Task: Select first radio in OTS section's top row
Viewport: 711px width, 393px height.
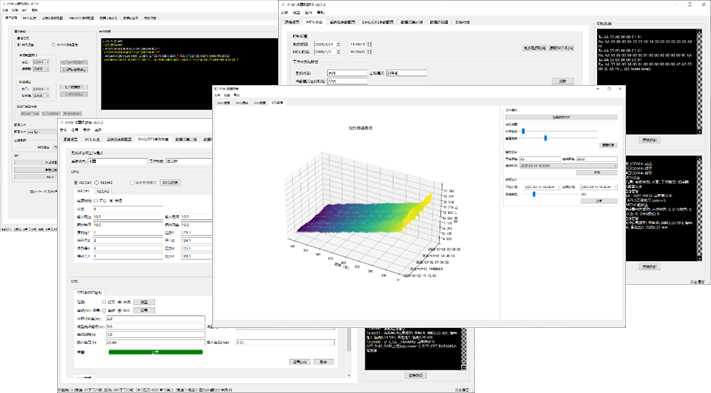Action: 104,302
